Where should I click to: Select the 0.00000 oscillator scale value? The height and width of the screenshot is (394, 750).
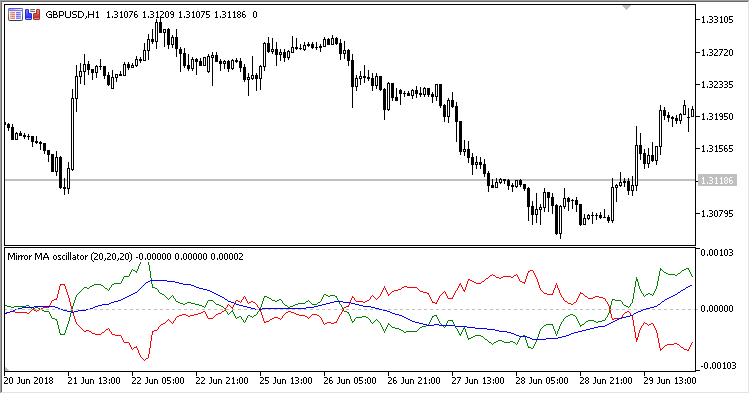(x=717, y=309)
